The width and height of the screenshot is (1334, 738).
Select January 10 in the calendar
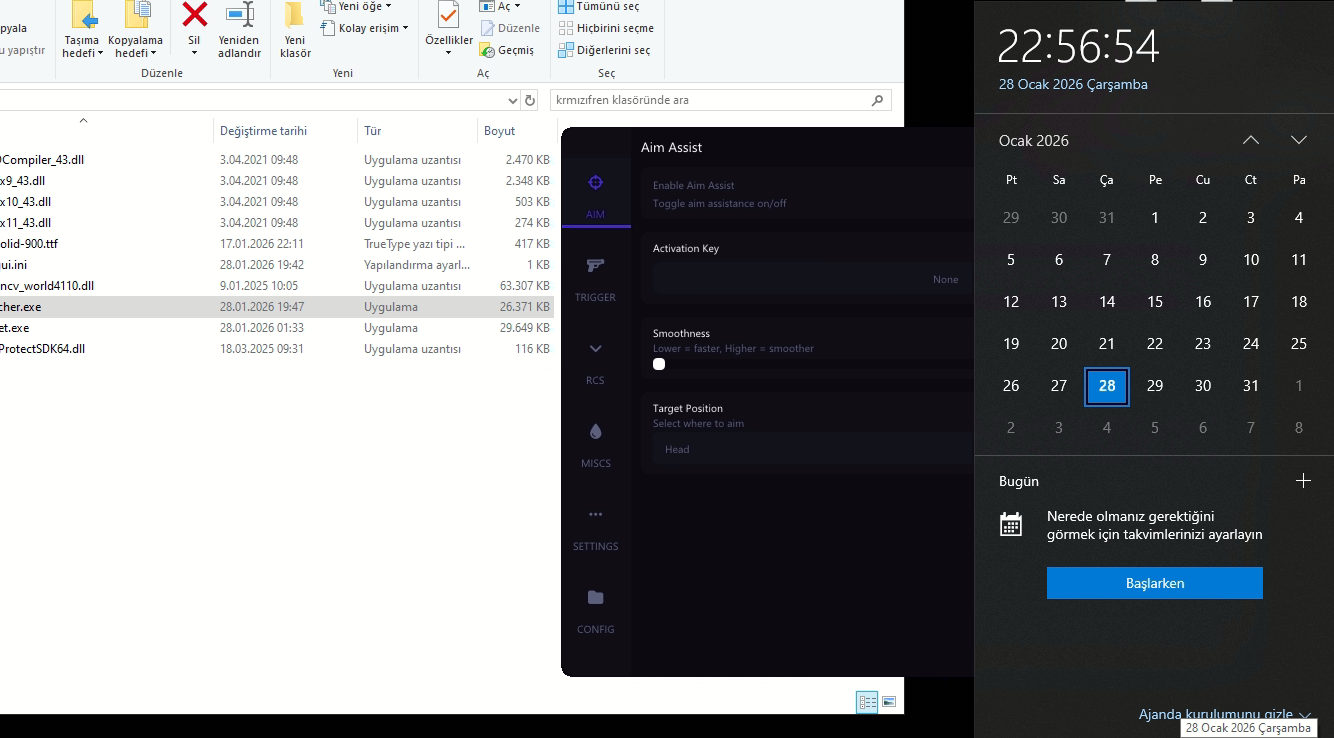coord(1251,260)
